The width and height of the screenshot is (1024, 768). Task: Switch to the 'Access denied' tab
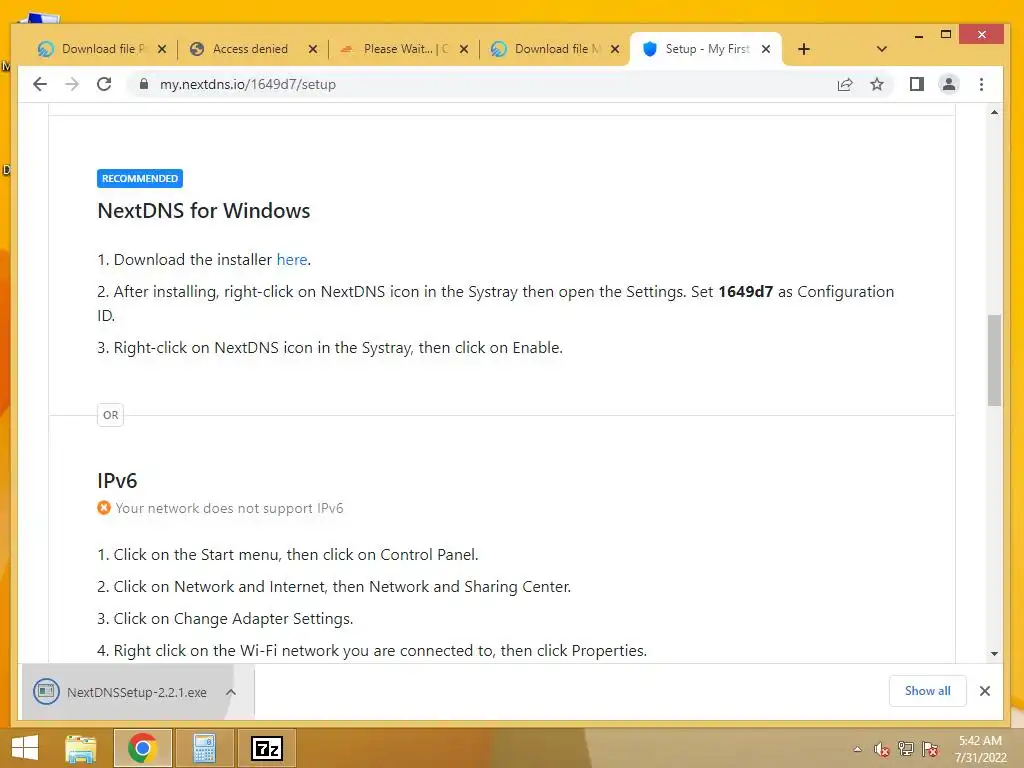(249, 49)
